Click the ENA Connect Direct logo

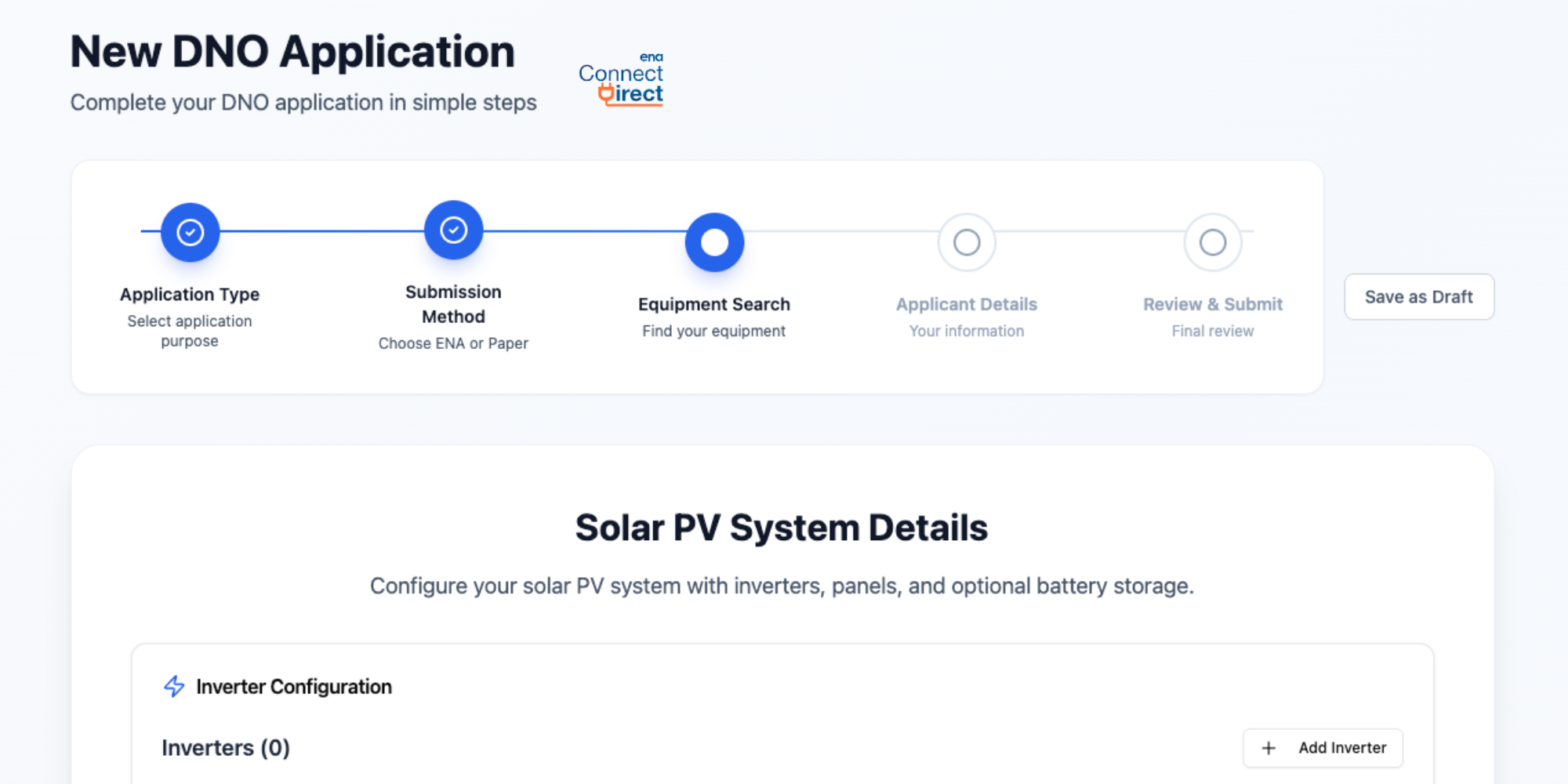(621, 80)
